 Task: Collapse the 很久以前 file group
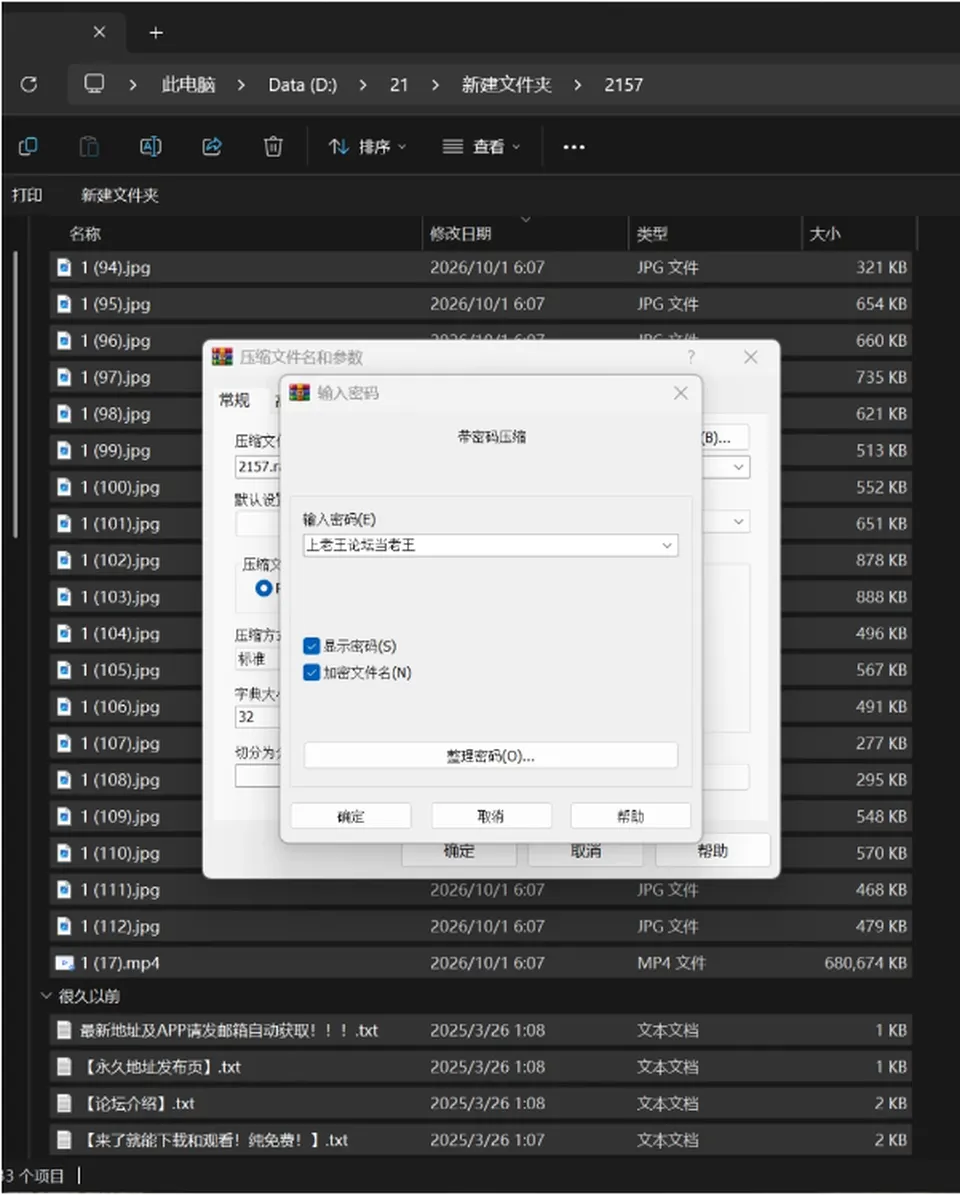pos(46,995)
